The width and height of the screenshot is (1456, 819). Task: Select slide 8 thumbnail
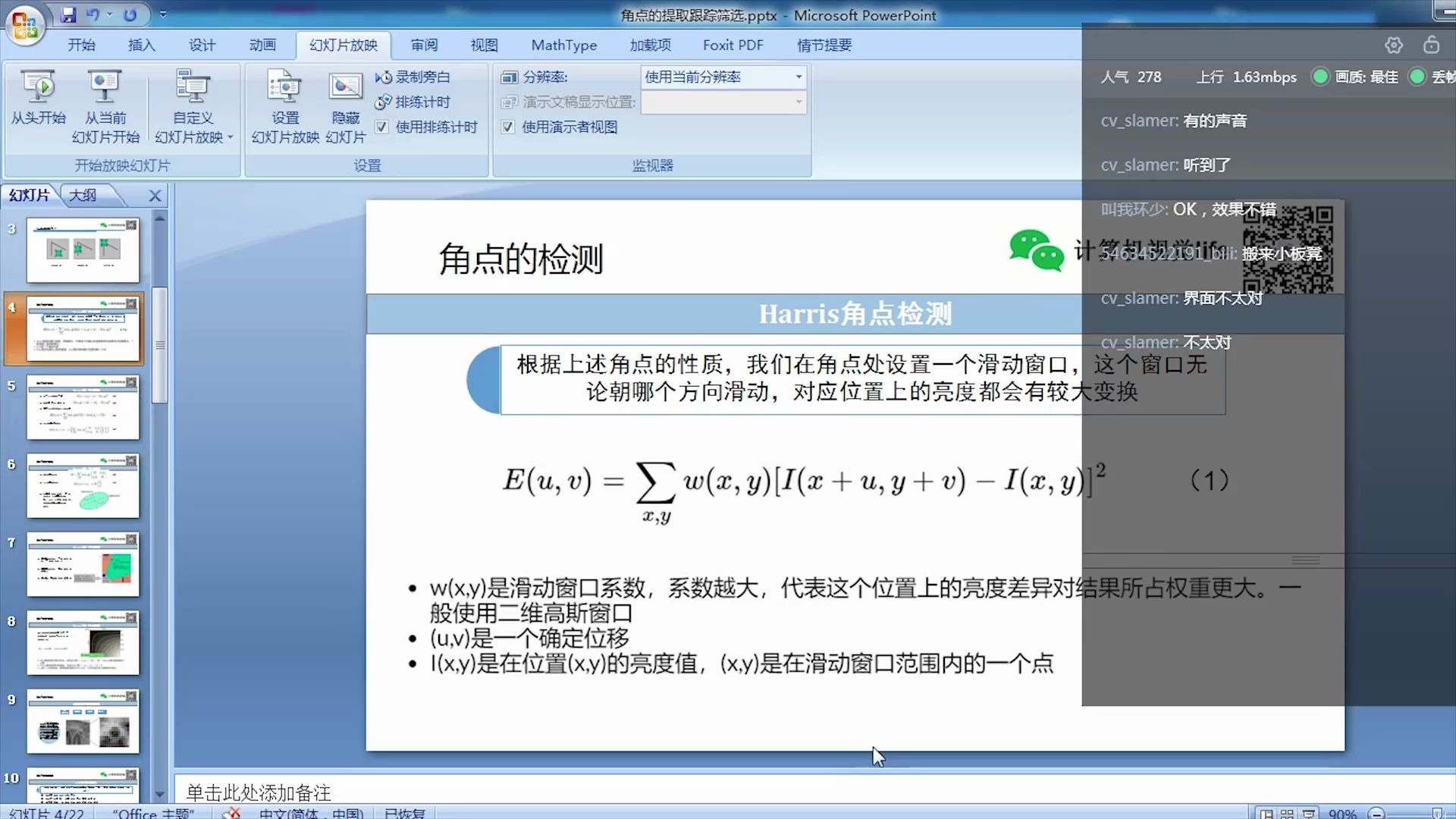point(83,643)
